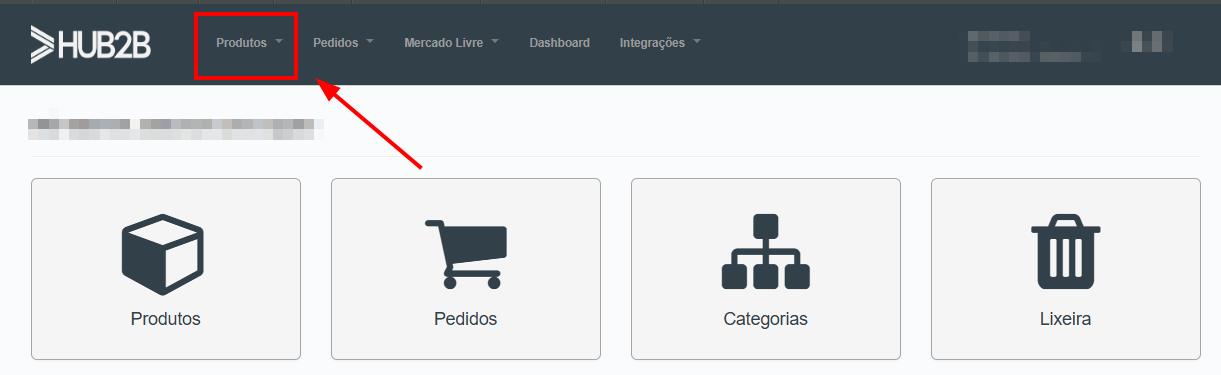Click caret arrow next to Pedidos
The width and height of the screenshot is (1221, 375).
pyautogui.click(x=370, y=42)
